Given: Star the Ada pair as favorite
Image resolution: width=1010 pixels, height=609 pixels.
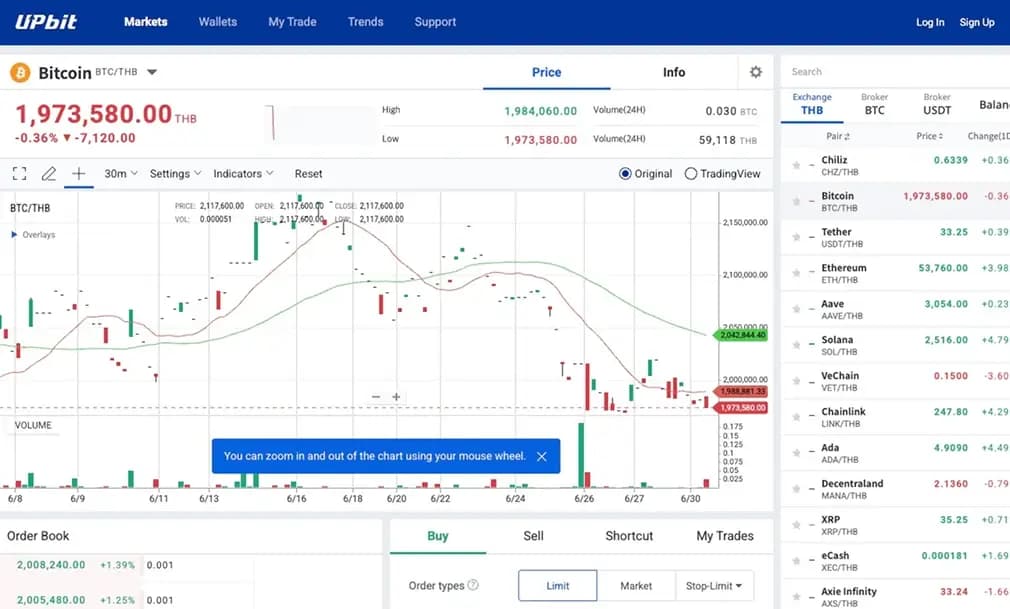Looking at the screenshot, I should 796,453.
